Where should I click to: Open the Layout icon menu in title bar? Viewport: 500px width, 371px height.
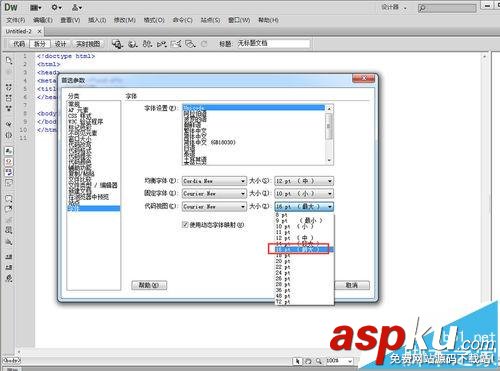pyautogui.click(x=36, y=7)
